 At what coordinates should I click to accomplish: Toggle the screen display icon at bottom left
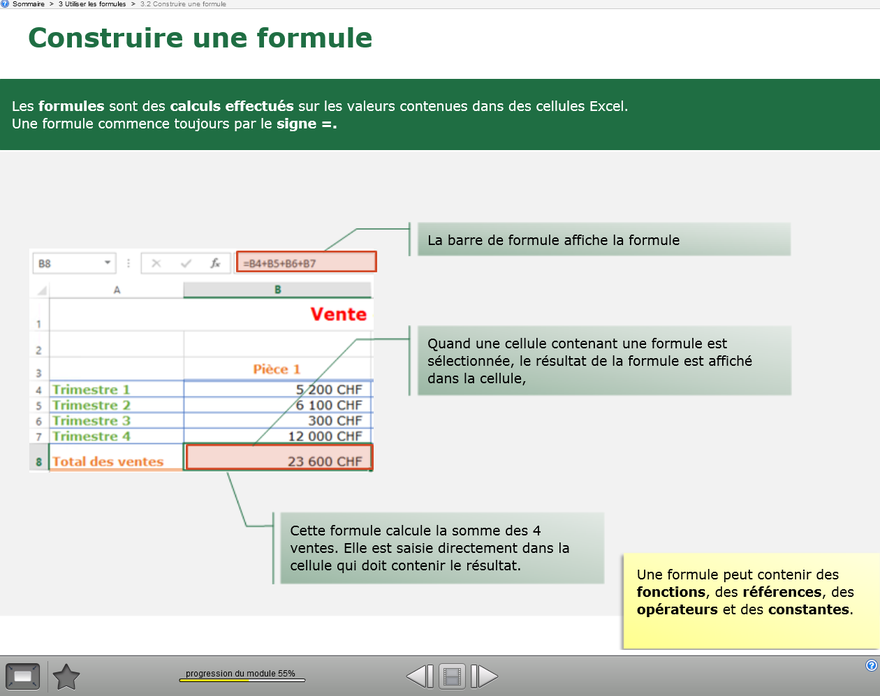coord(23,677)
